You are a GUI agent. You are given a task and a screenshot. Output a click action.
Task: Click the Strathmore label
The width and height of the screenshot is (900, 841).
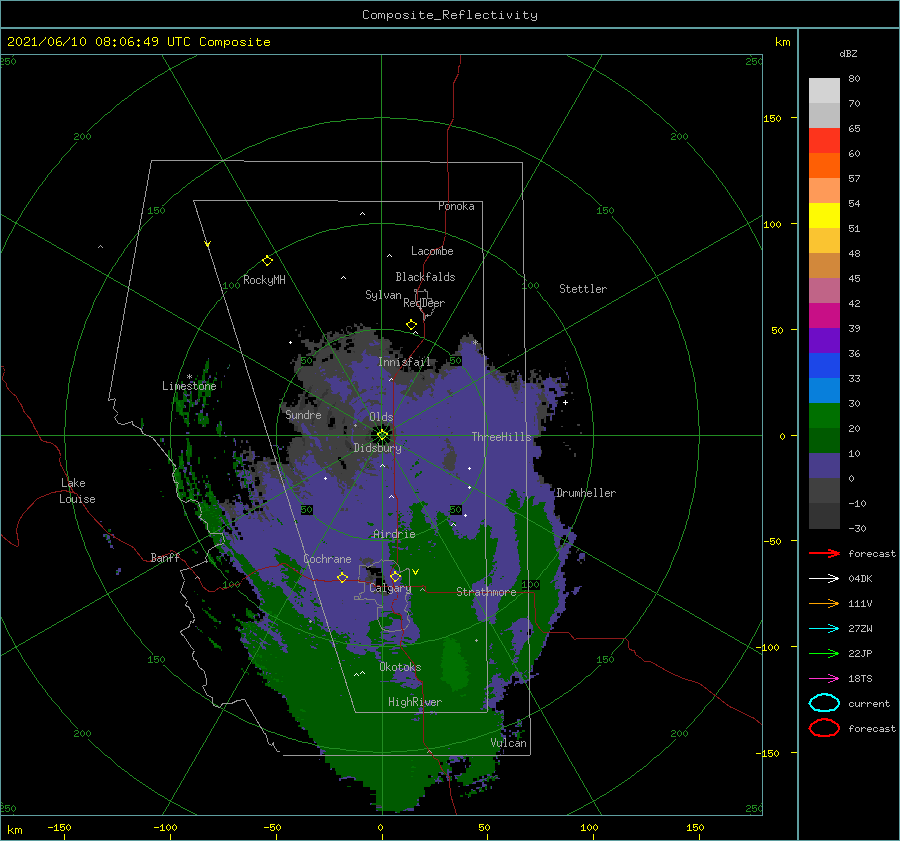(486, 592)
